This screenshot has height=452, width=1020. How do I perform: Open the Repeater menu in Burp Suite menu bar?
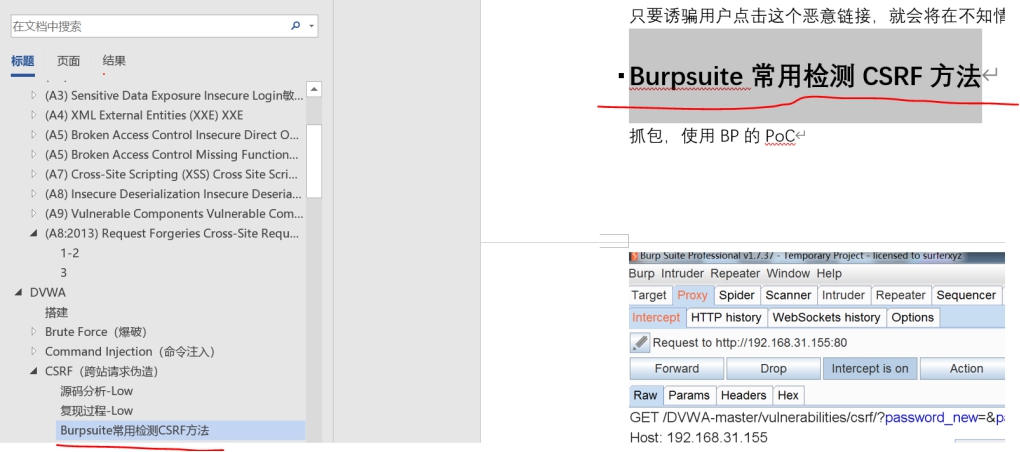(x=735, y=273)
